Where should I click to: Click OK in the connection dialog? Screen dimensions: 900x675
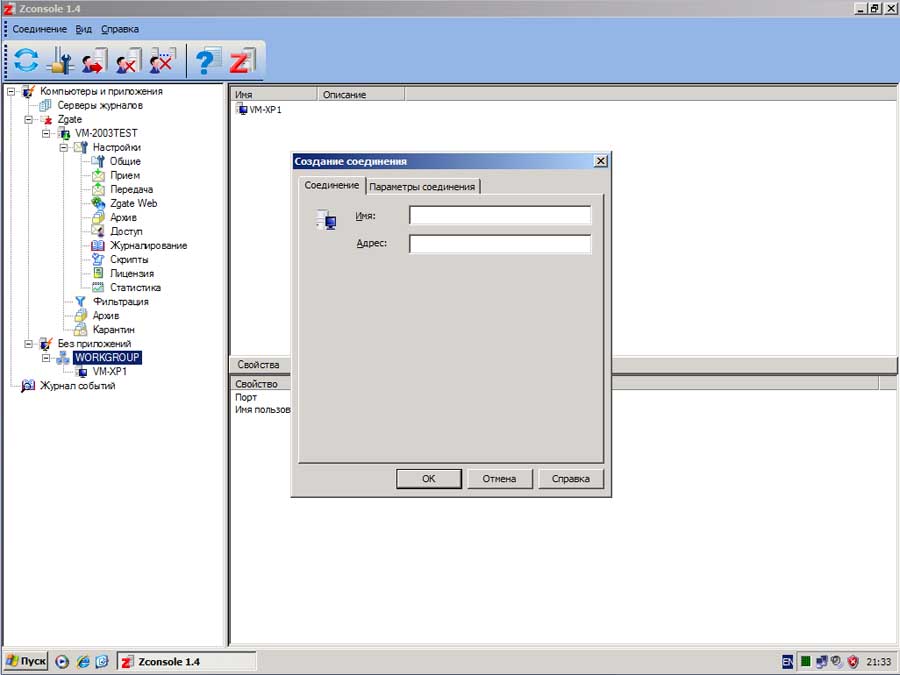(429, 479)
